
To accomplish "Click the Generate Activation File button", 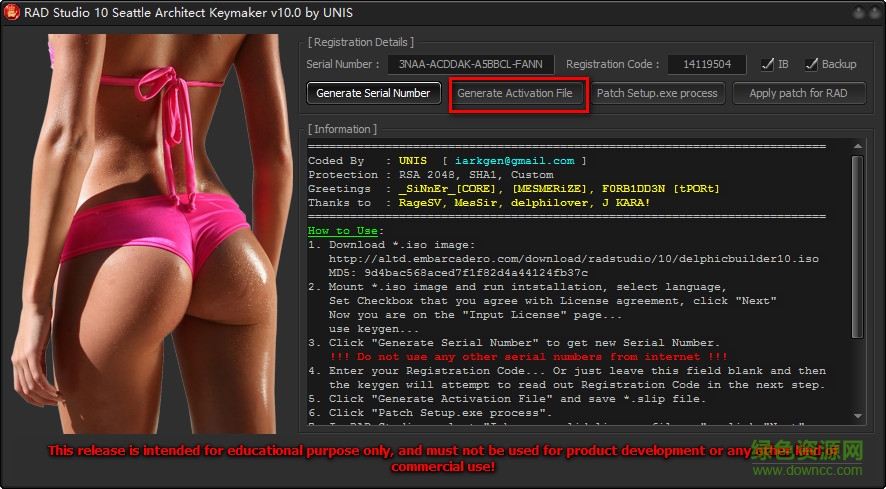I will (515, 93).
